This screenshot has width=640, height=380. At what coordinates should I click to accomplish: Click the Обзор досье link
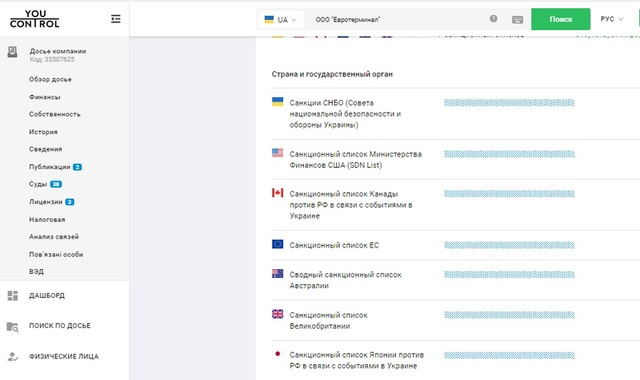point(50,79)
